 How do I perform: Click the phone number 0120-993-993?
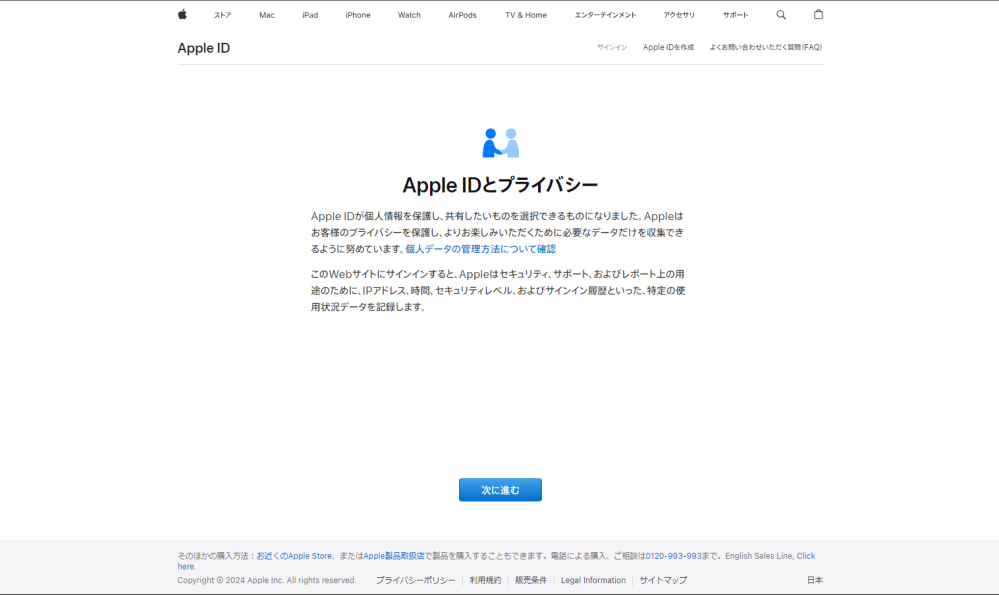point(673,556)
